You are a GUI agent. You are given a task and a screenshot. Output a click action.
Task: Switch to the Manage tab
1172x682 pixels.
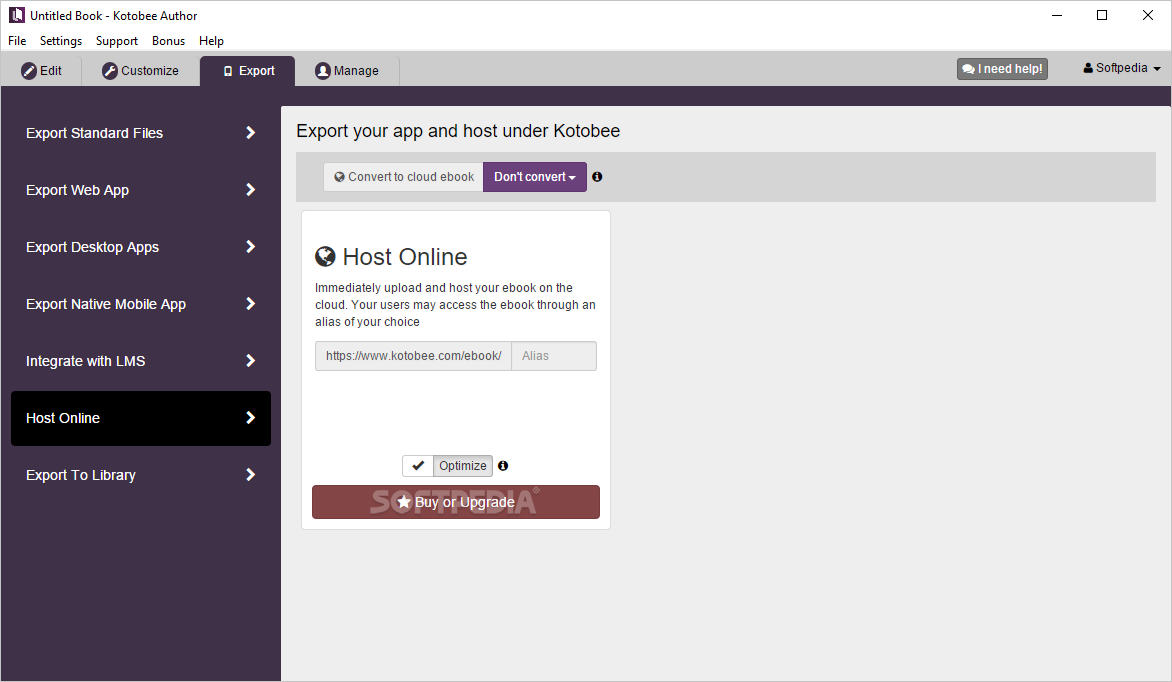(x=347, y=70)
